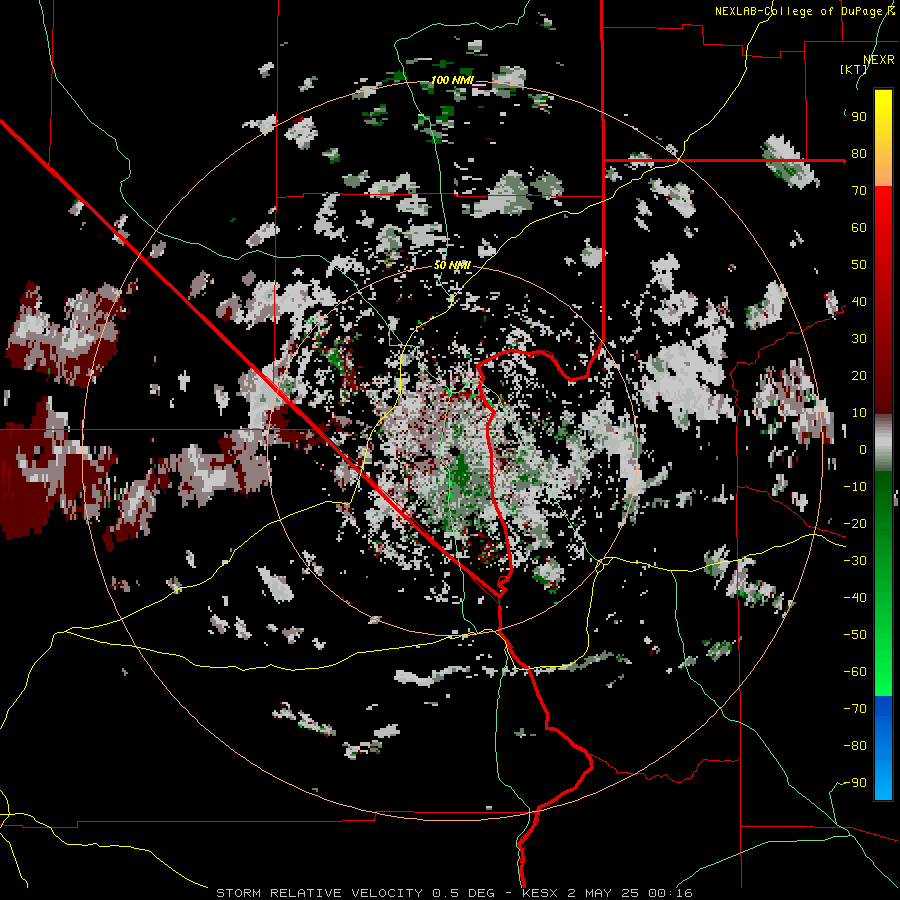Select the 50 NMI range ring label
Viewport: 900px width, 900px height.
(452, 265)
